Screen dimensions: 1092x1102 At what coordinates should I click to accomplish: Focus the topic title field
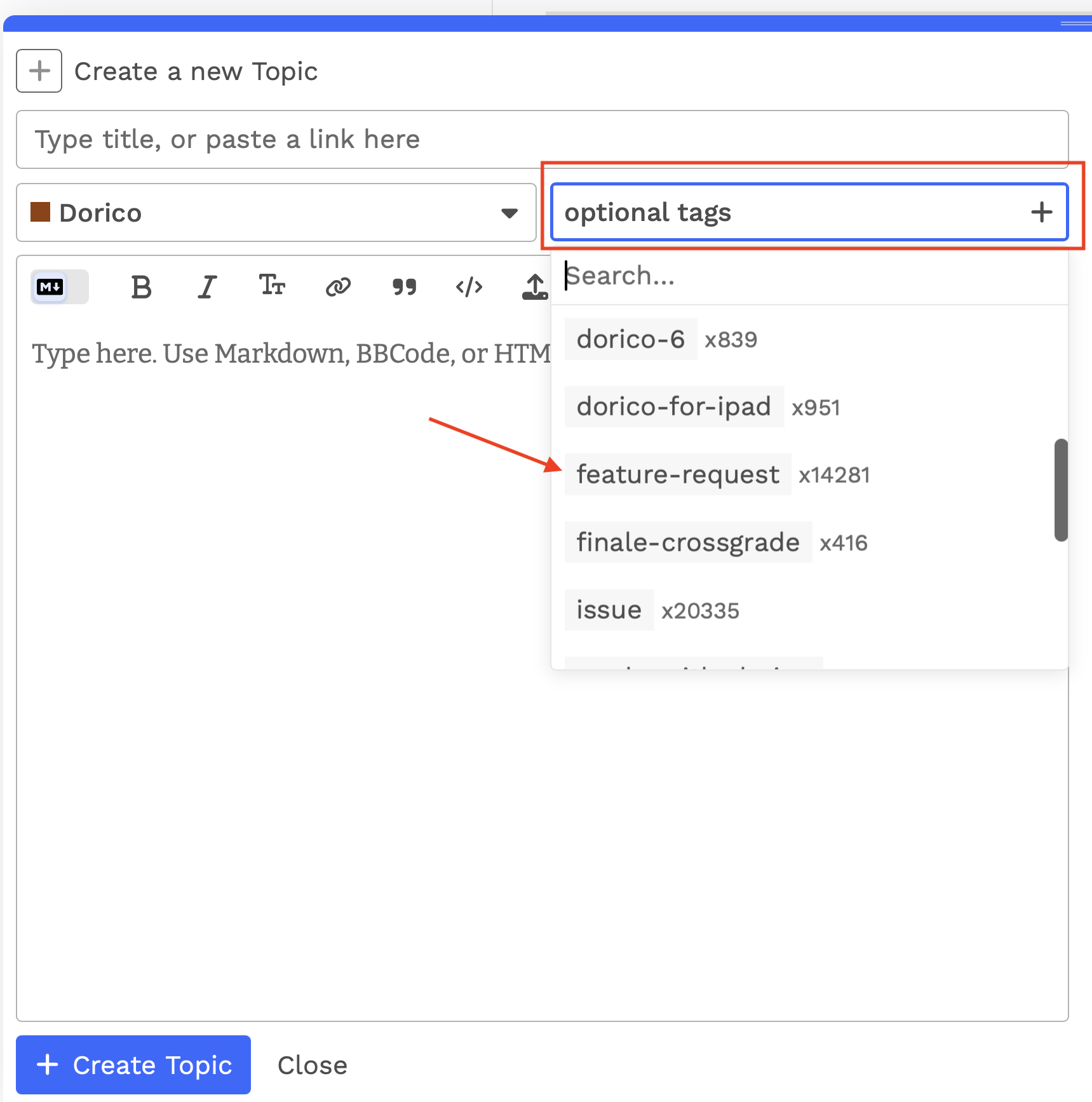[543, 140]
